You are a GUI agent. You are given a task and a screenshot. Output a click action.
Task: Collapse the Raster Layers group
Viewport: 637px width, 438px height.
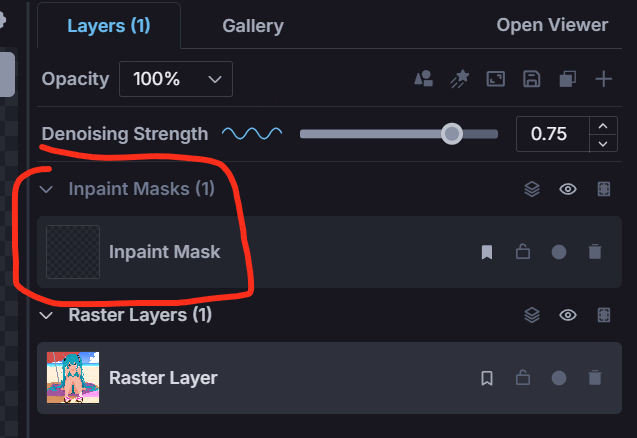46,315
